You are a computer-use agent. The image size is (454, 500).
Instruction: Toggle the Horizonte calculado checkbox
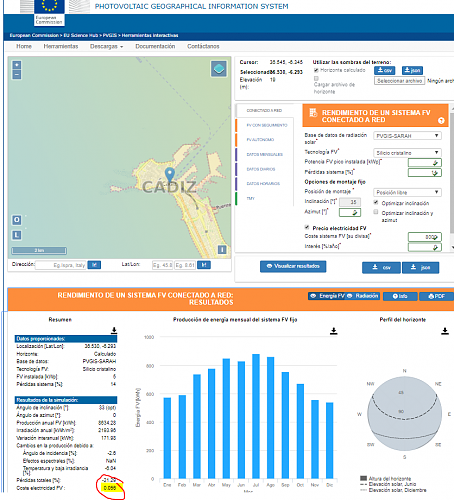[316, 70]
